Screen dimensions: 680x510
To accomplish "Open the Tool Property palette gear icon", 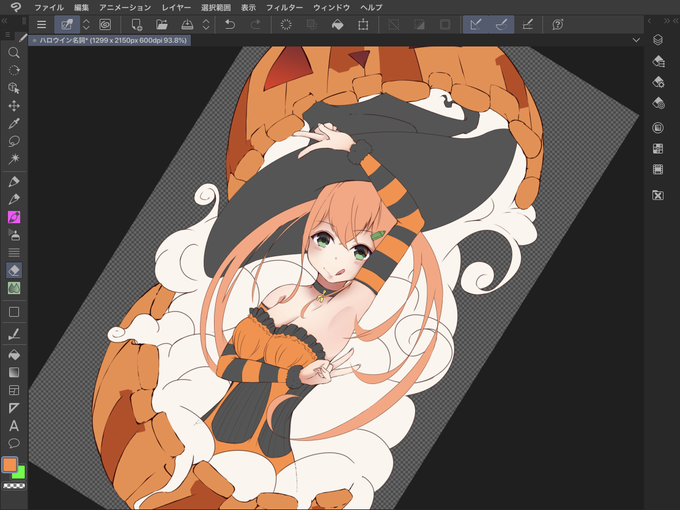I will point(658,82).
